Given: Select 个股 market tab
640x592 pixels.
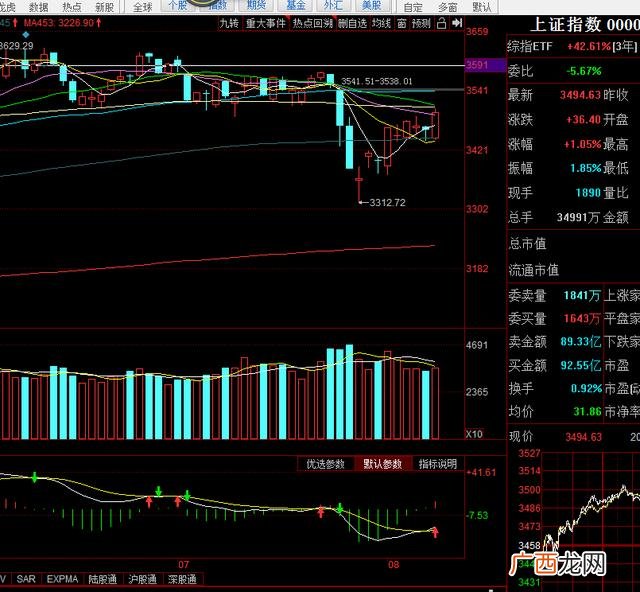Looking at the screenshot, I should [x=178, y=5].
